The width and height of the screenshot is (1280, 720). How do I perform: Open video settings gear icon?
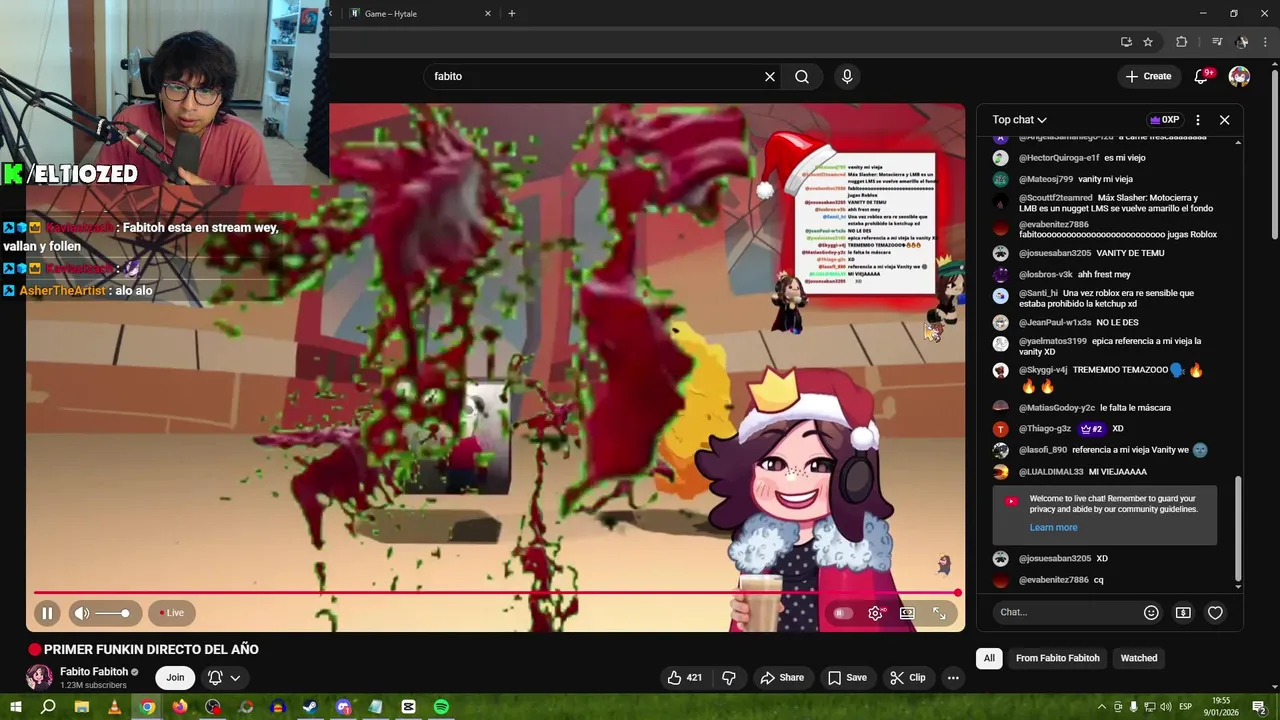875,613
